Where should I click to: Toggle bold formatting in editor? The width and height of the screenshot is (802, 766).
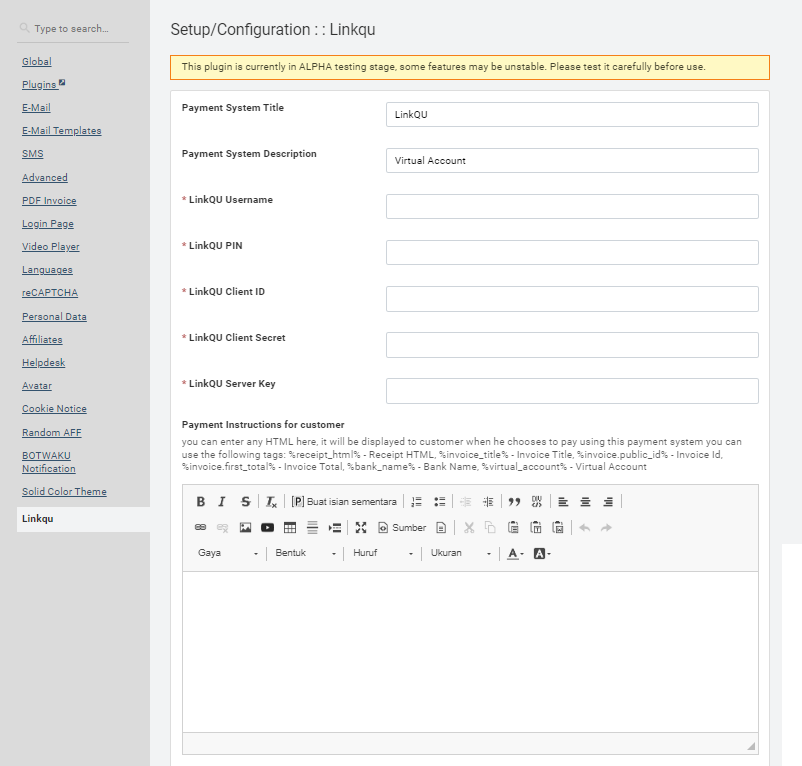(x=200, y=502)
